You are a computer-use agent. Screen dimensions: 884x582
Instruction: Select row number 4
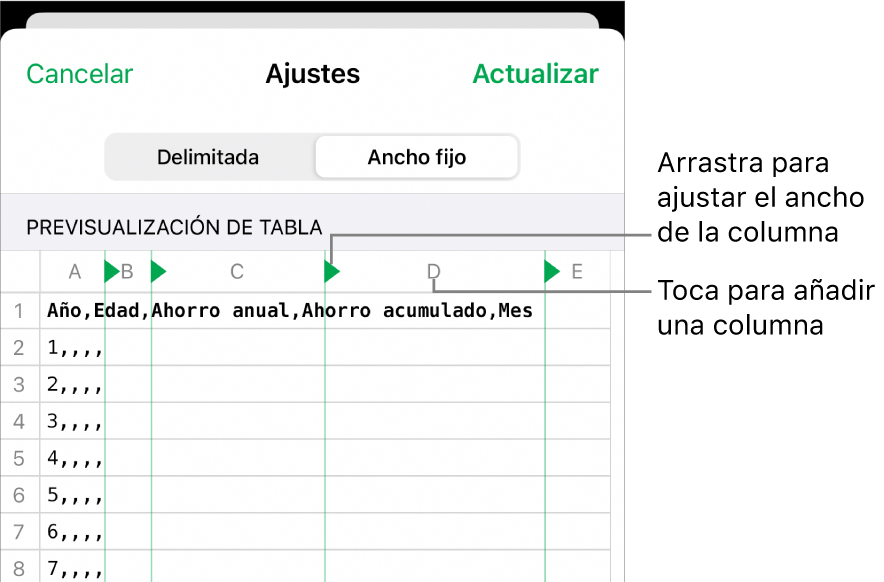[x=19, y=421]
